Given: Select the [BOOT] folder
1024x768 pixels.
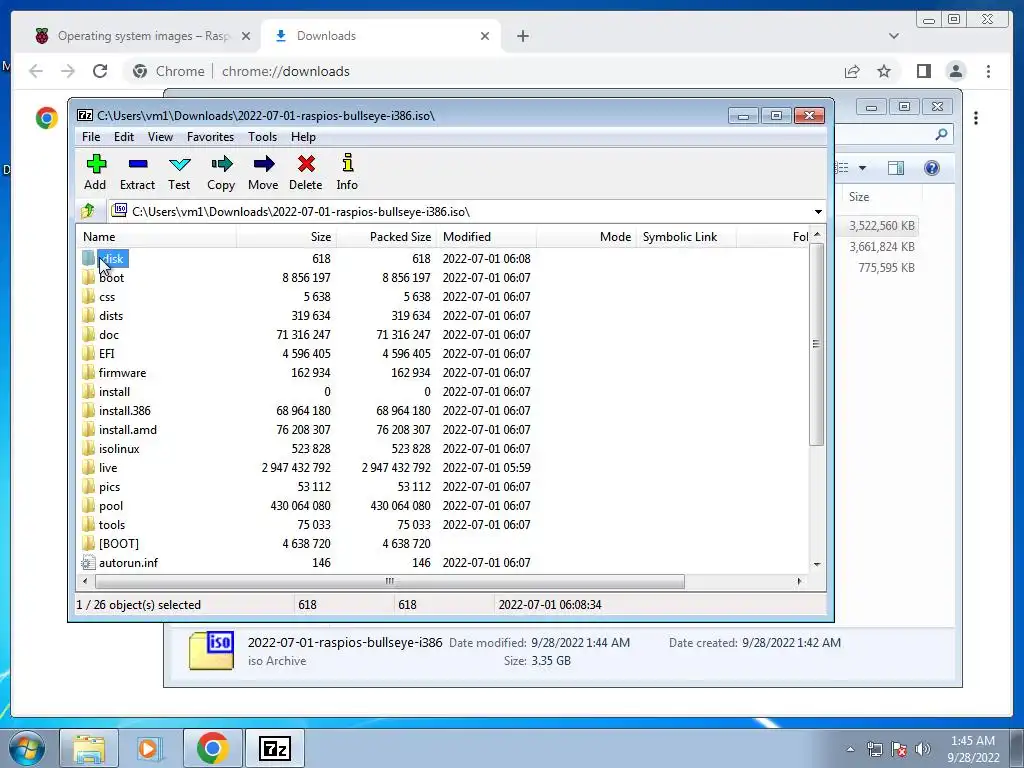Looking at the screenshot, I should [118, 543].
